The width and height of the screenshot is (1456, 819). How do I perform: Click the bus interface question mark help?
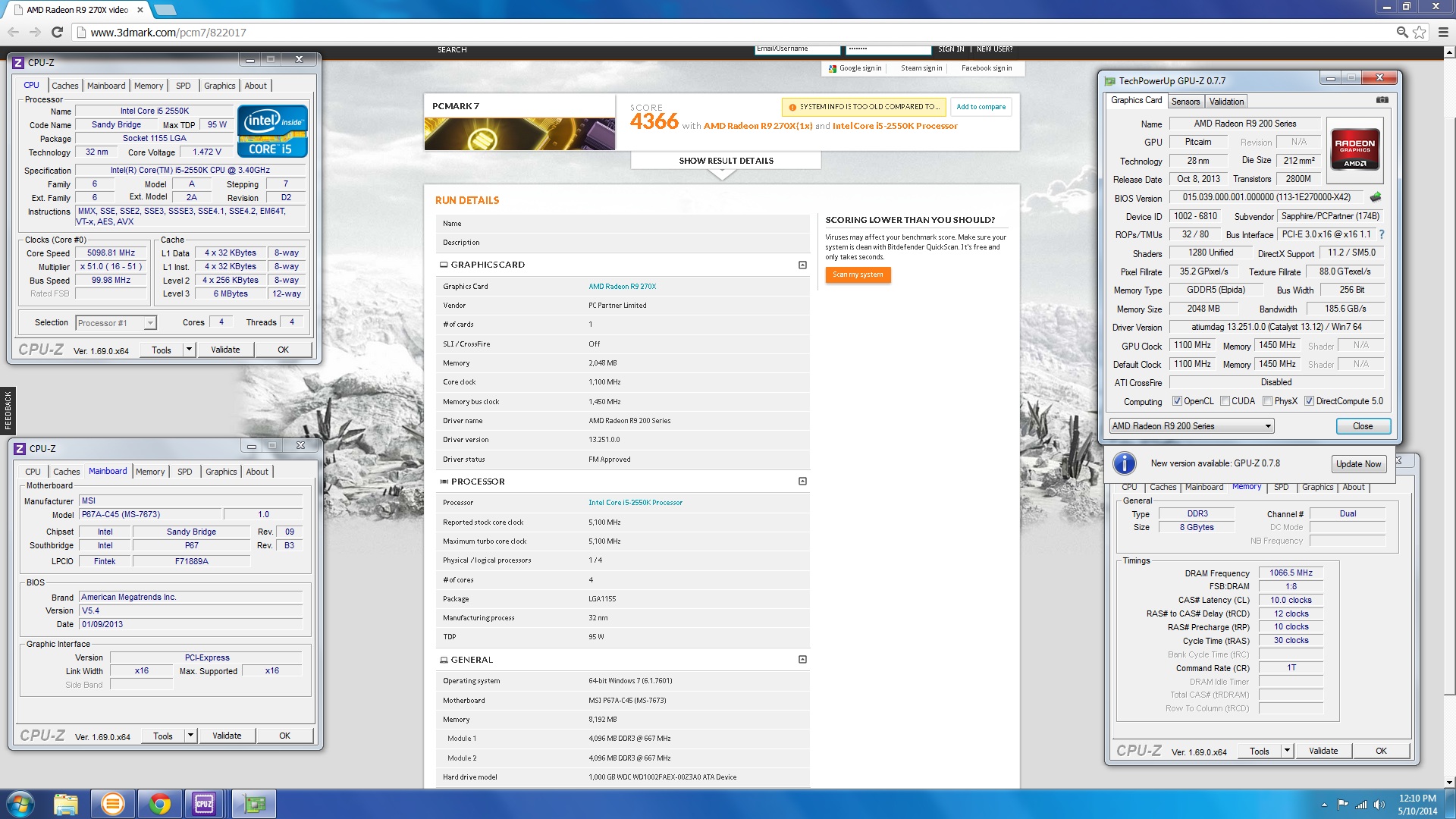pos(1382,234)
